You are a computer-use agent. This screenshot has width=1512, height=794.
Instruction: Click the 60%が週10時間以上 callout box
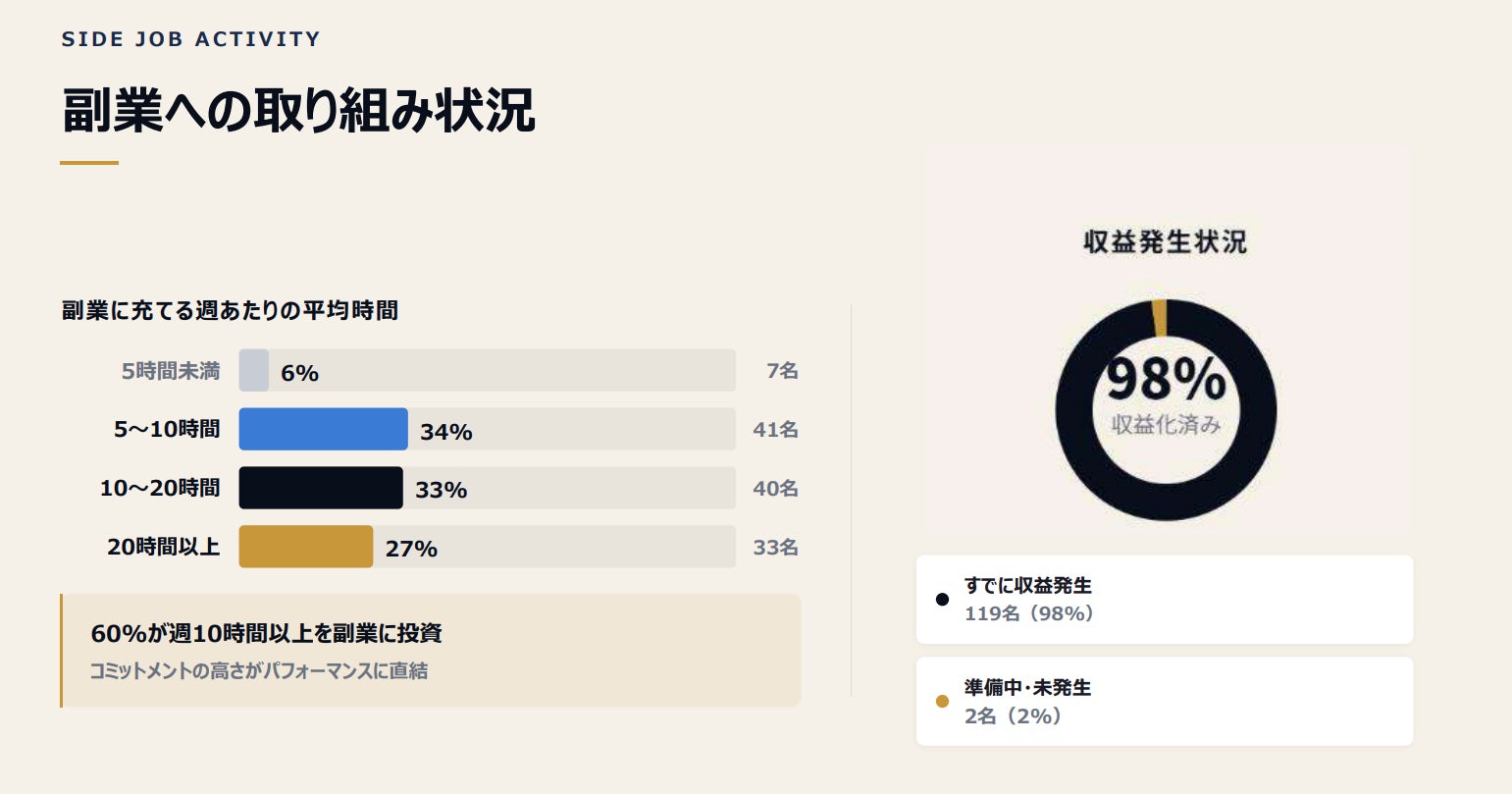(431, 650)
